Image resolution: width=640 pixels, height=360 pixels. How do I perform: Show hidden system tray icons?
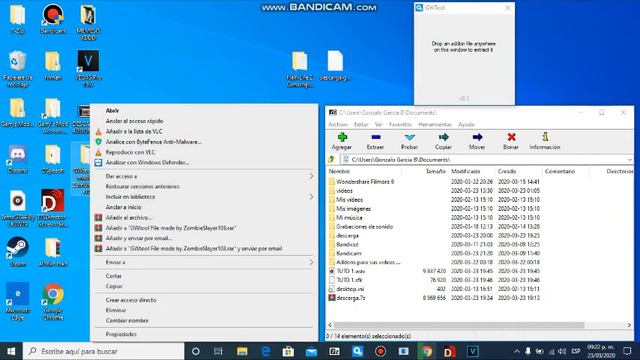[517, 351]
